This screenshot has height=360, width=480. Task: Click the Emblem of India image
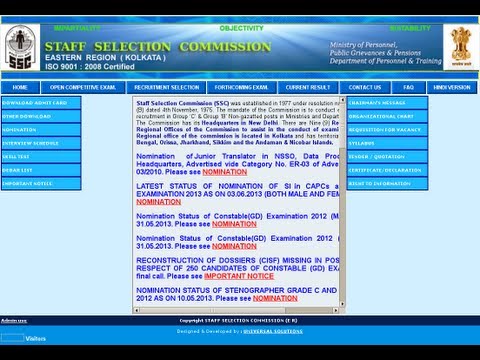[461, 47]
